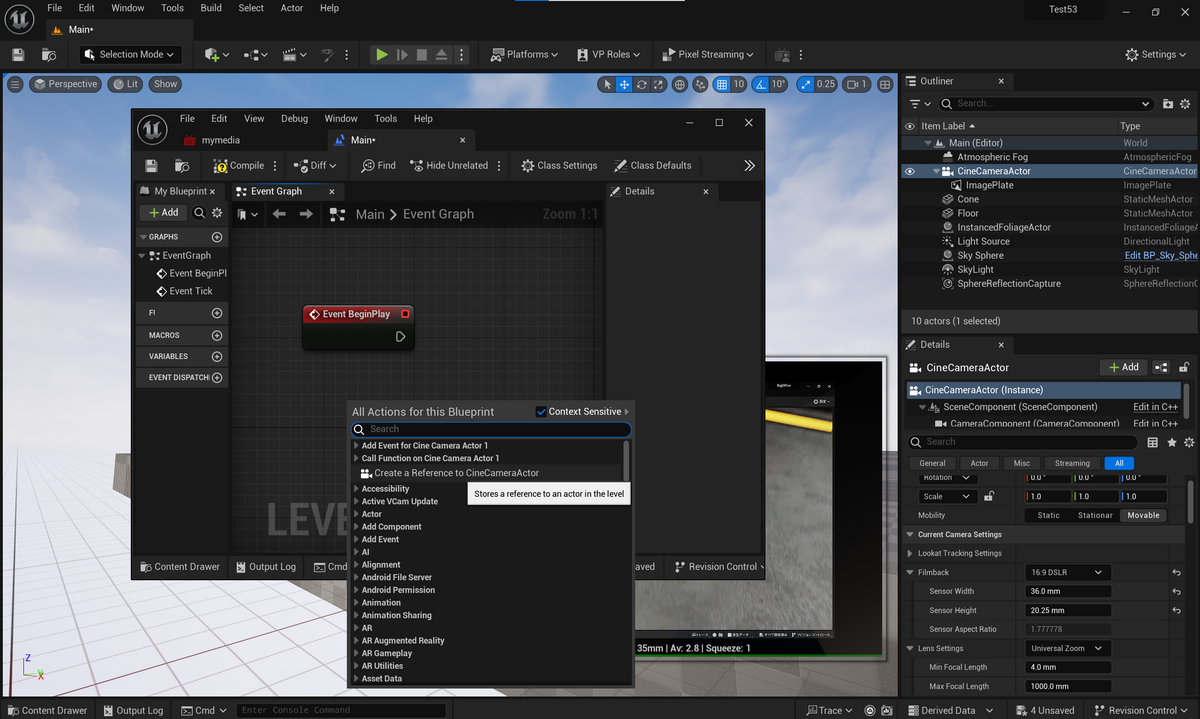This screenshot has width=1200, height=719.
Task: Expand the Accessibility action category
Action: click(357, 489)
